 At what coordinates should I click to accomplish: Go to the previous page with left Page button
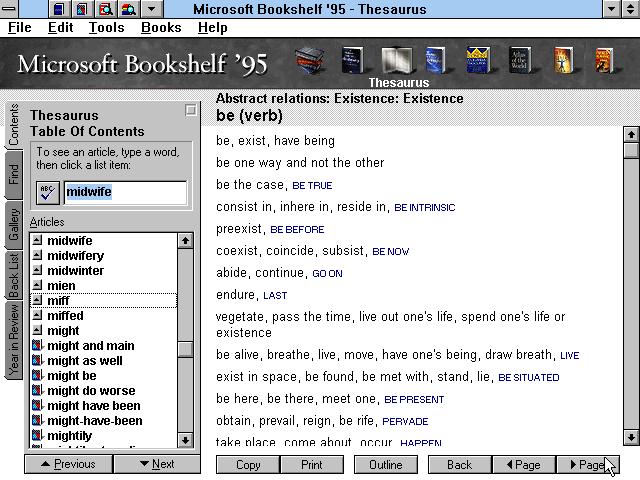tap(524, 465)
